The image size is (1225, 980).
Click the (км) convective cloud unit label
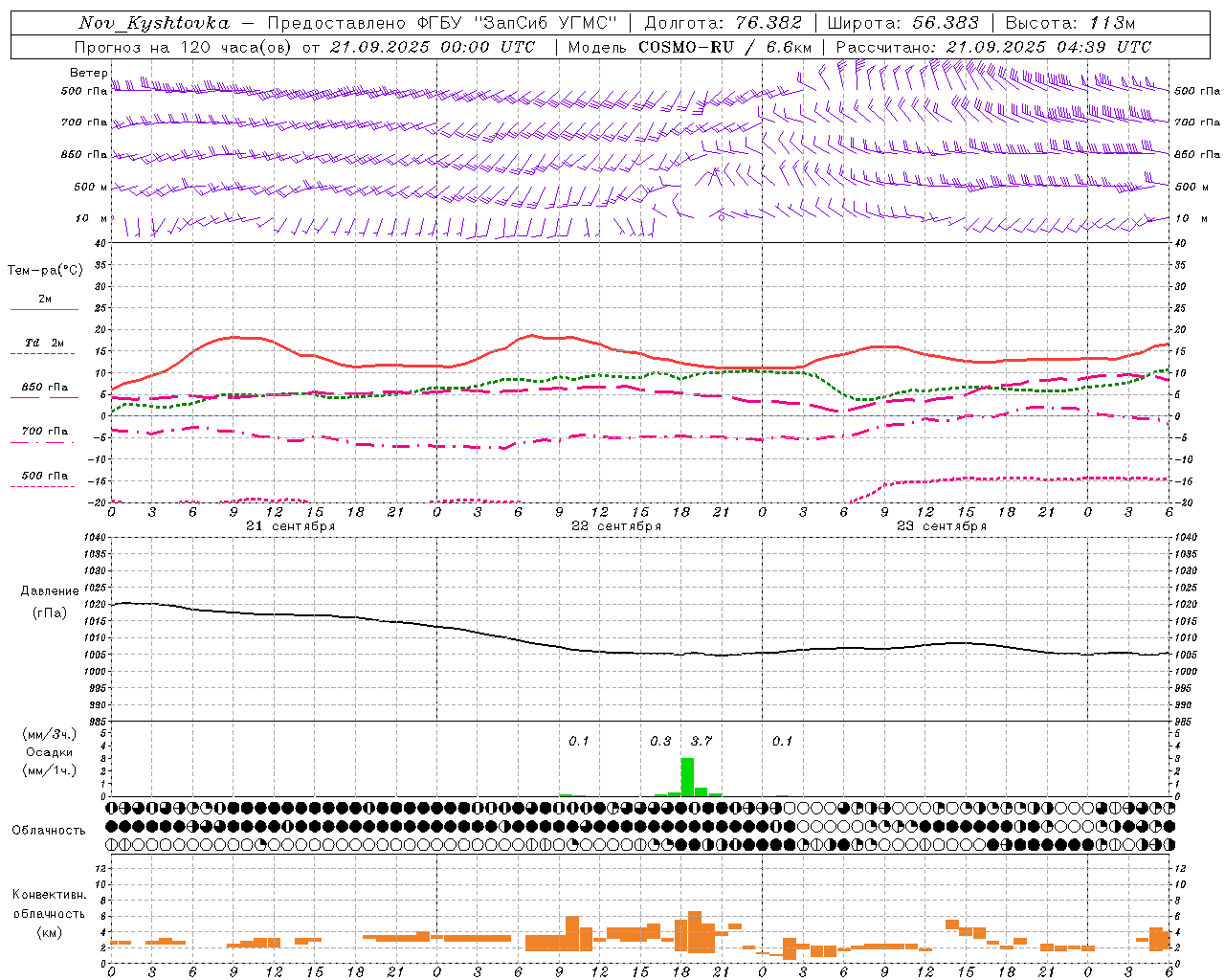[x=49, y=932]
